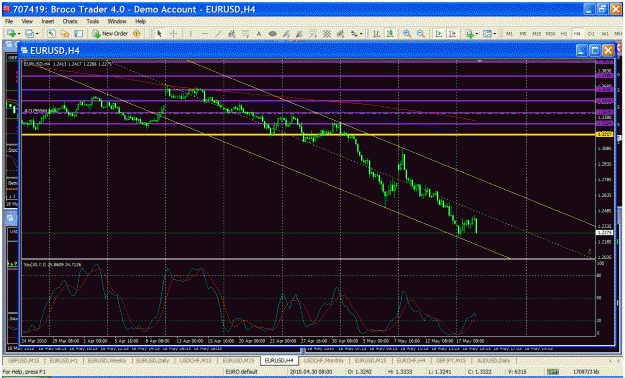The width and height of the screenshot is (625, 378).
Task: Expand the New Chart dropdown arrow
Action: (x=19, y=34)
